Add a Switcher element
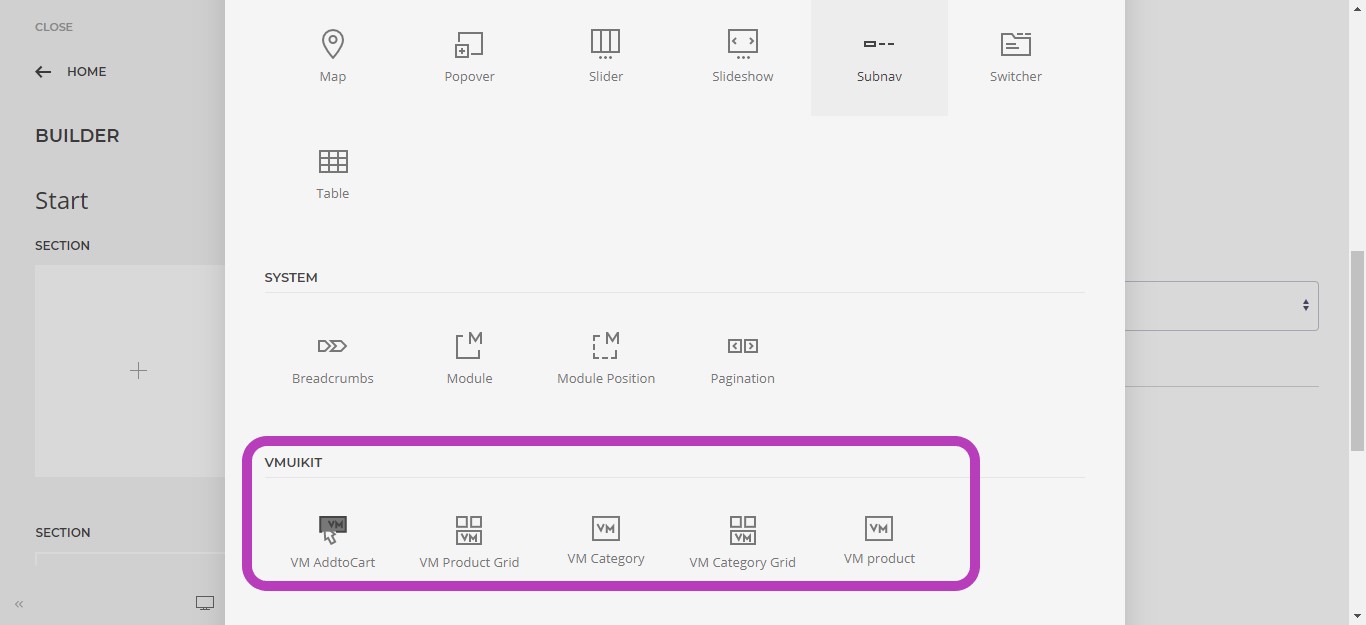1366x625 pixels. pos(1016,57)
